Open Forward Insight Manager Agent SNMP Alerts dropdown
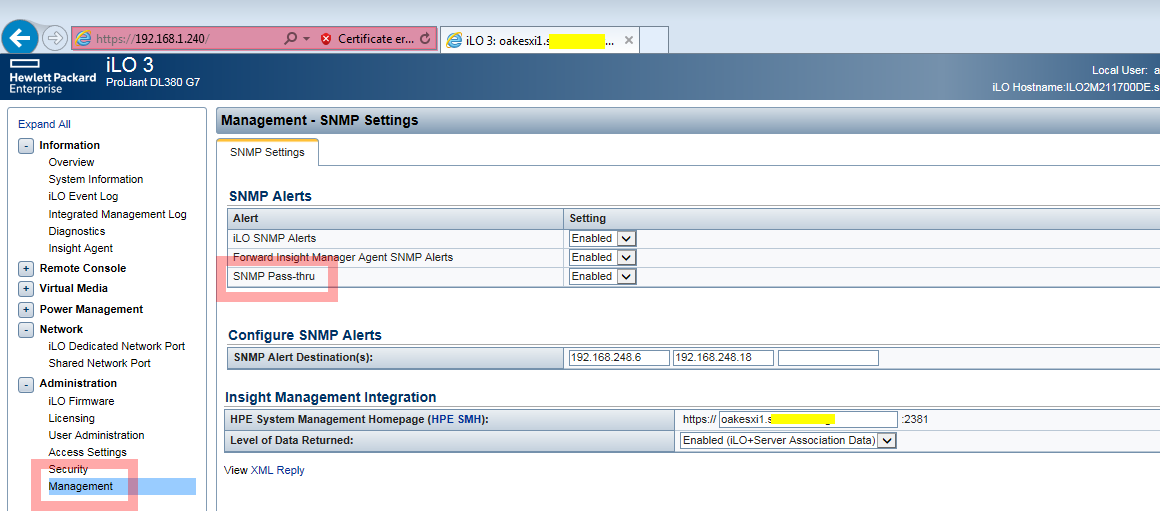Screen dimensions: 1160x511 point(603,257)
